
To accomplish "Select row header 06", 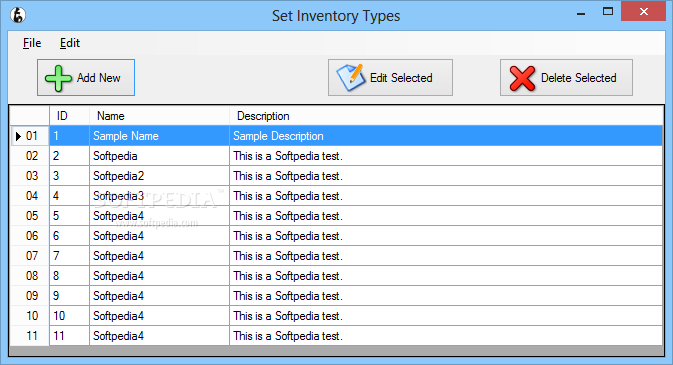I will [x=30, y=236].
